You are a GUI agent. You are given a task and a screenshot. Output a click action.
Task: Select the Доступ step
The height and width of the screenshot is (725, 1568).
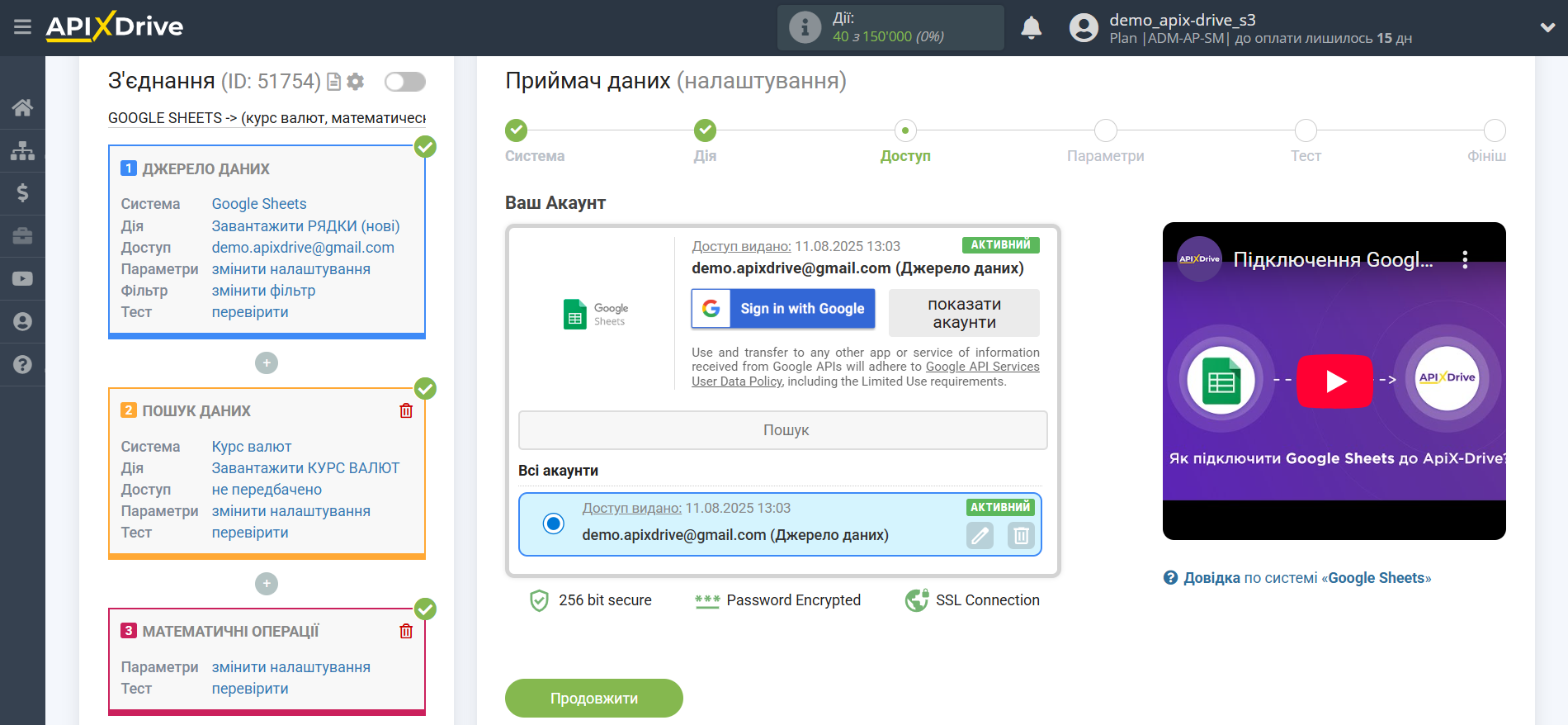point(905,130)
